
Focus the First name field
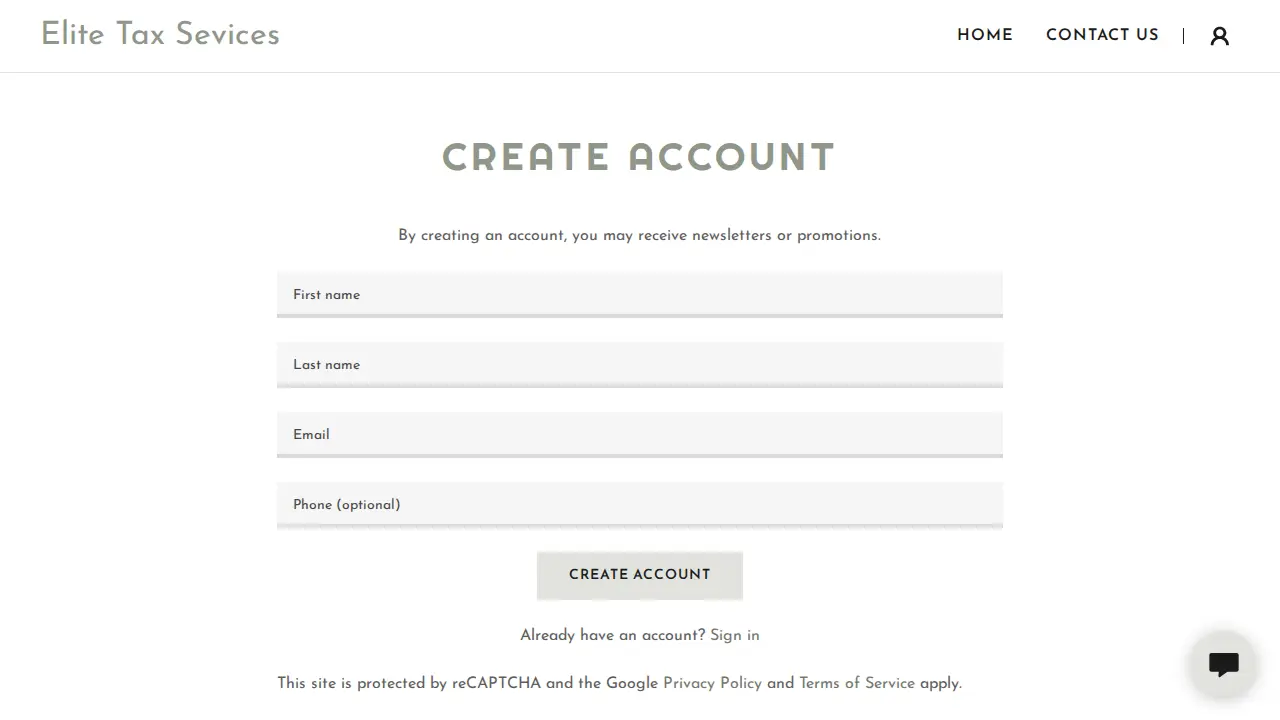pyautogui.click(x=640, y=295)
